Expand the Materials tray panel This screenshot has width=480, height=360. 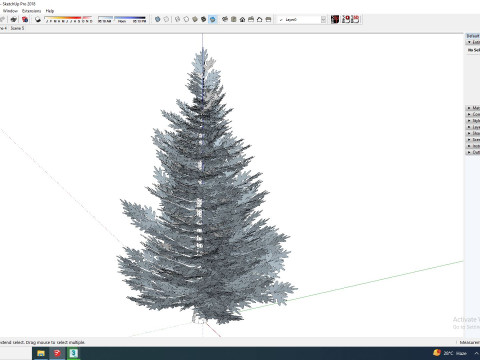[x=473, y=108]
